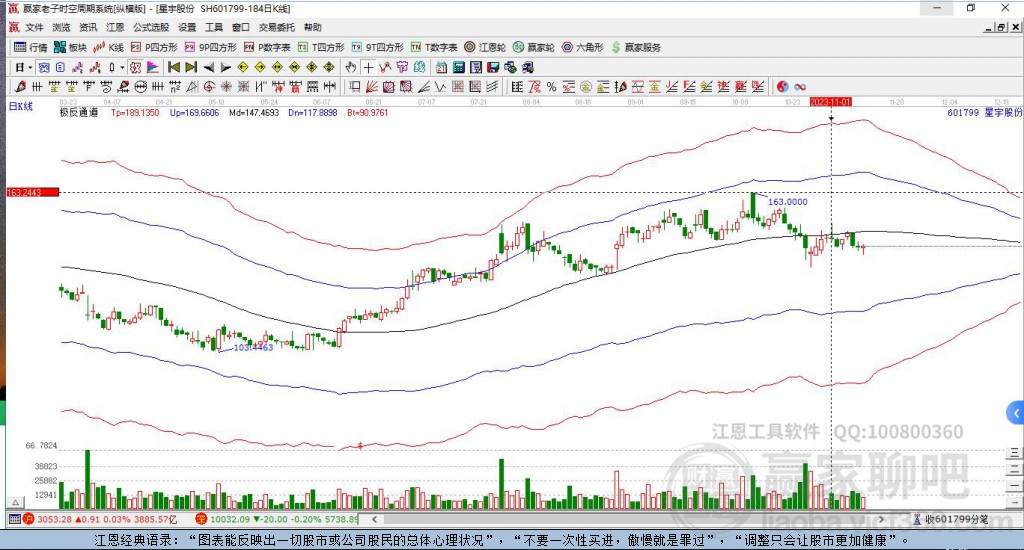This screenshot has width=1024, height=550.
Task: Click the Tp=189.1350 value
Action: point(135,112)
